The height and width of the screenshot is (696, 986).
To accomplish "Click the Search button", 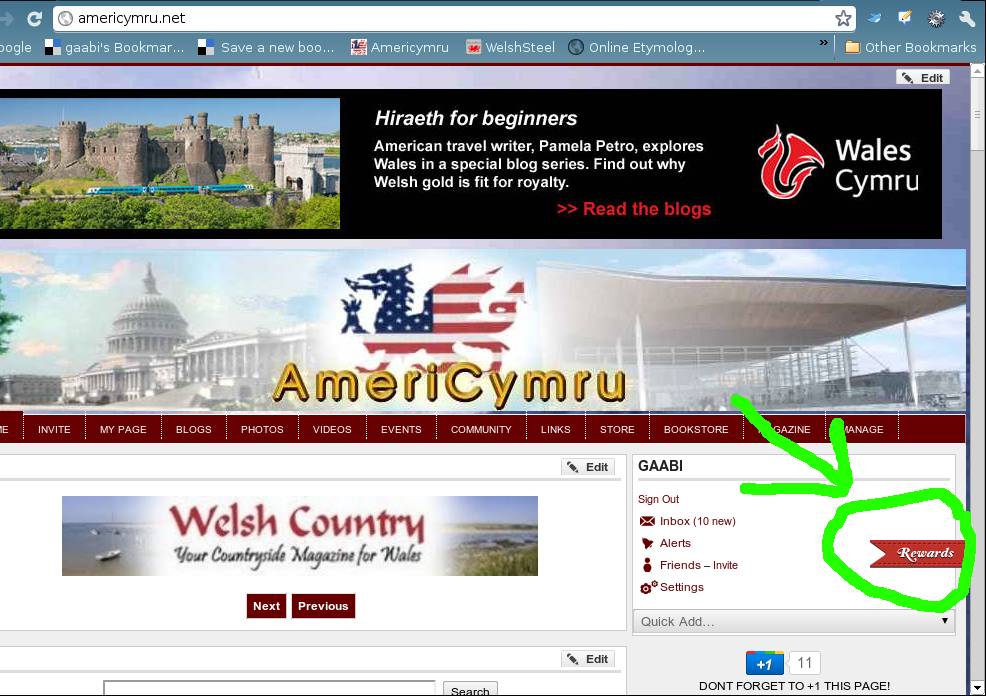I will pyautogui.click(x=470, y=688).
